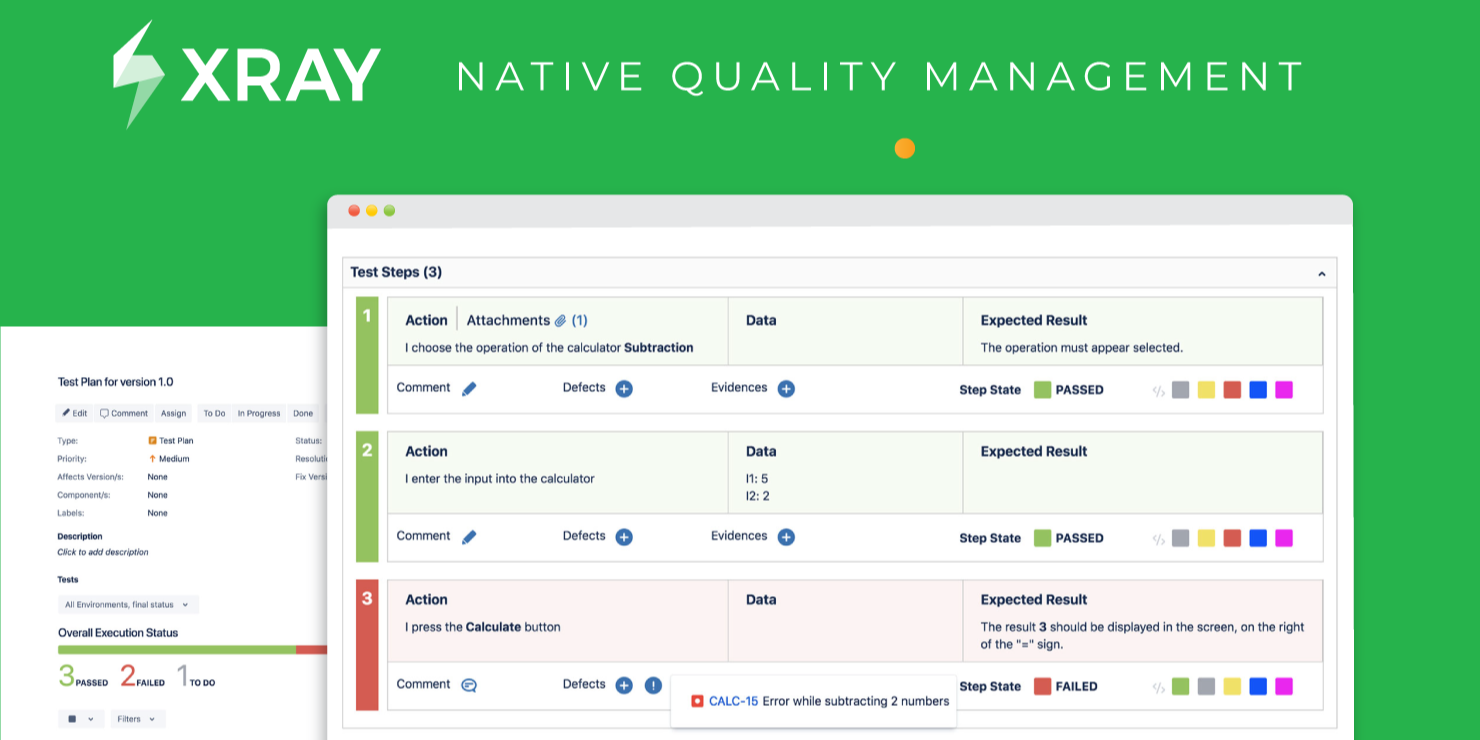Open the CALC-15 defect link
The image size is (1480, 740).
733,701
